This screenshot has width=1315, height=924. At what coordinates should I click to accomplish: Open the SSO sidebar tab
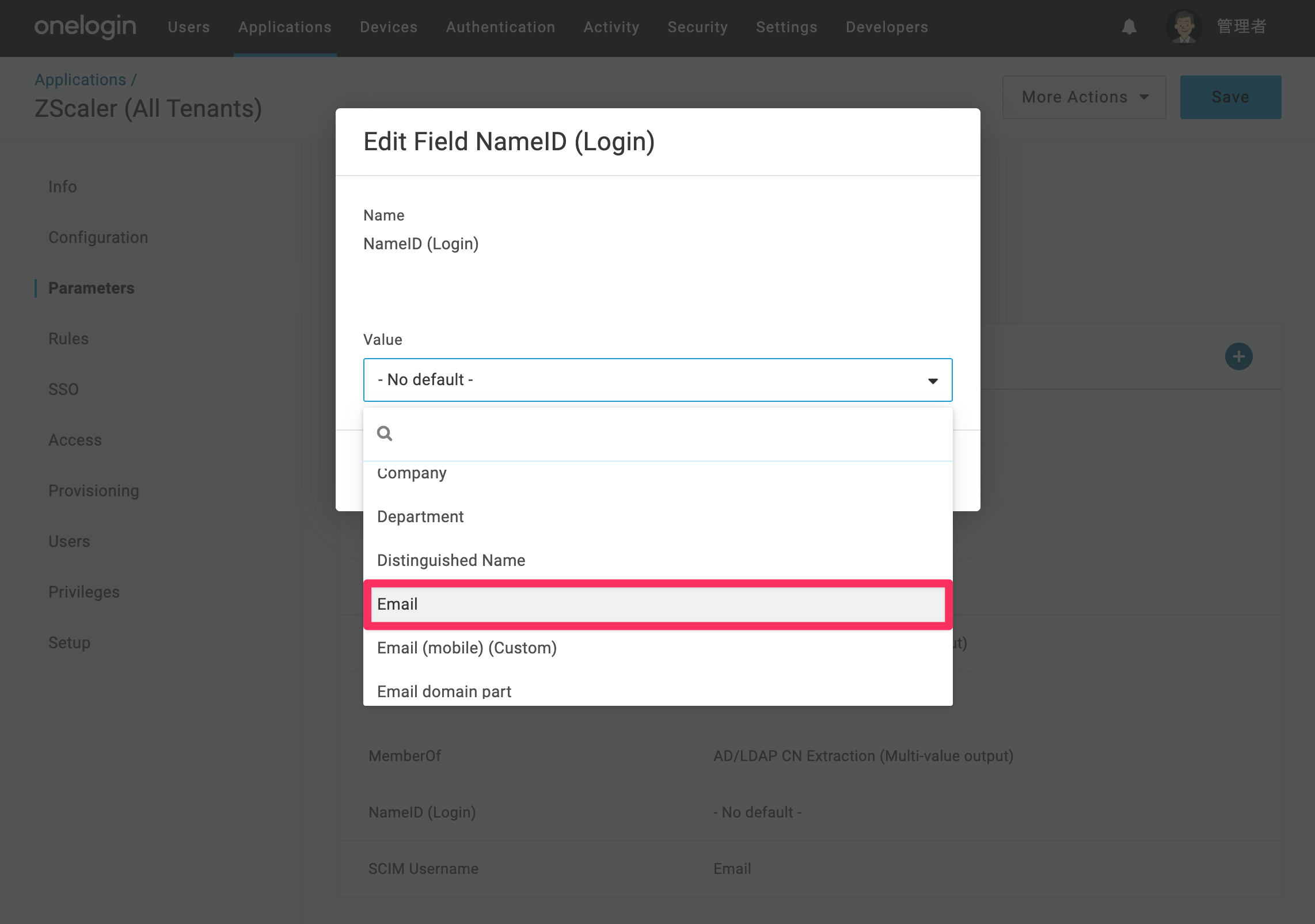[63, 389]
